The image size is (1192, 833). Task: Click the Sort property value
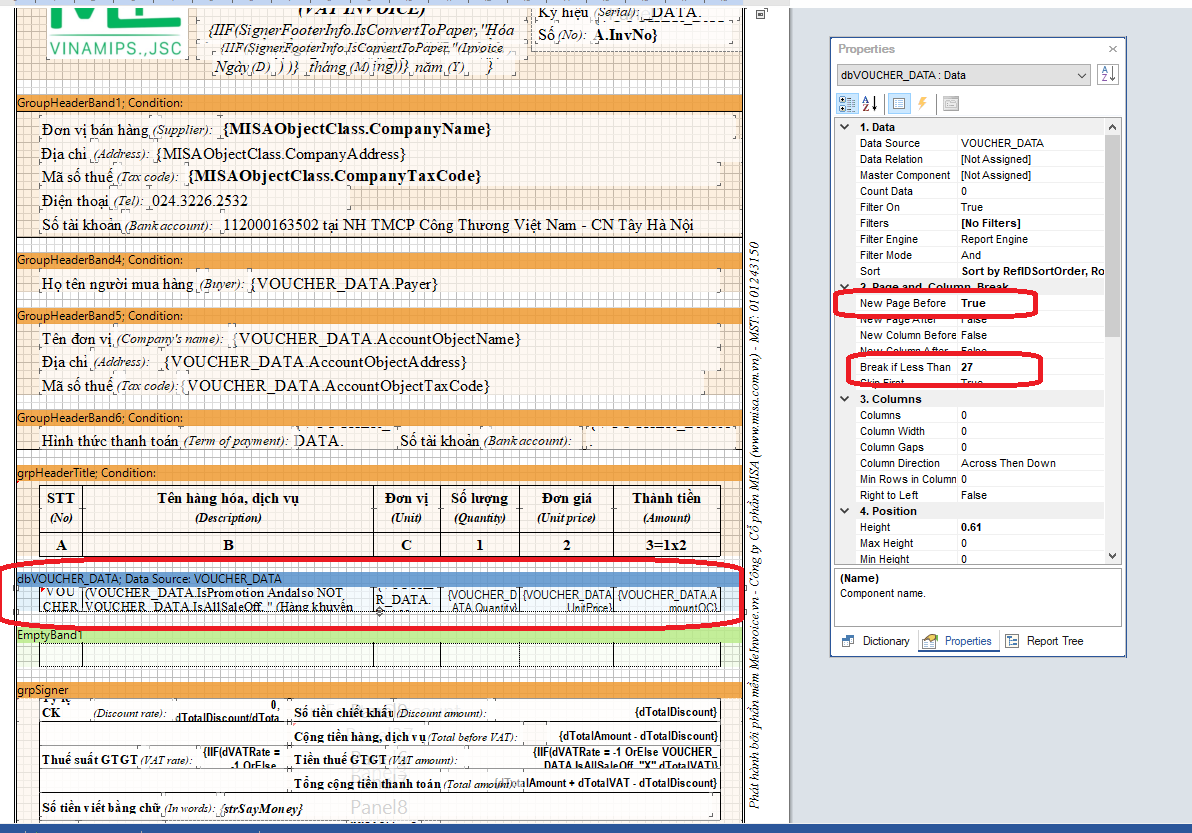(x=1032, y=271)
